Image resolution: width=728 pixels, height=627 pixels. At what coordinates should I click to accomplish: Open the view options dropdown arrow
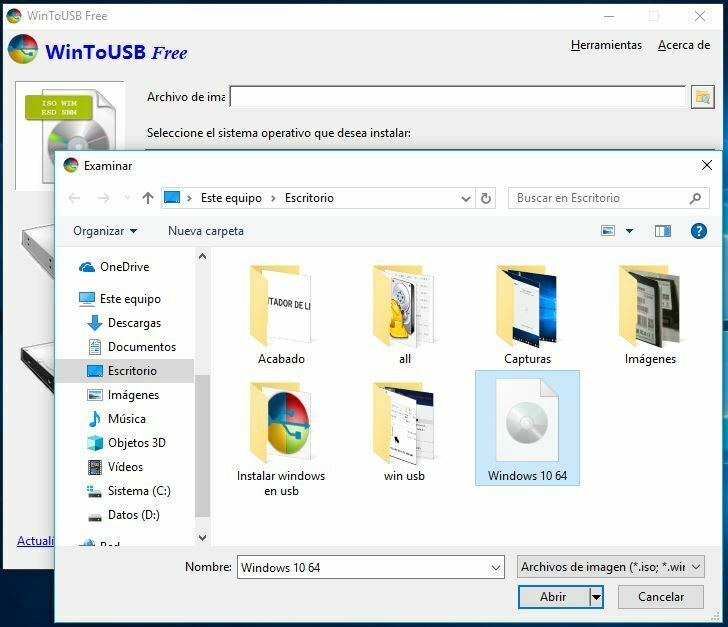click(x=629, y=231)
